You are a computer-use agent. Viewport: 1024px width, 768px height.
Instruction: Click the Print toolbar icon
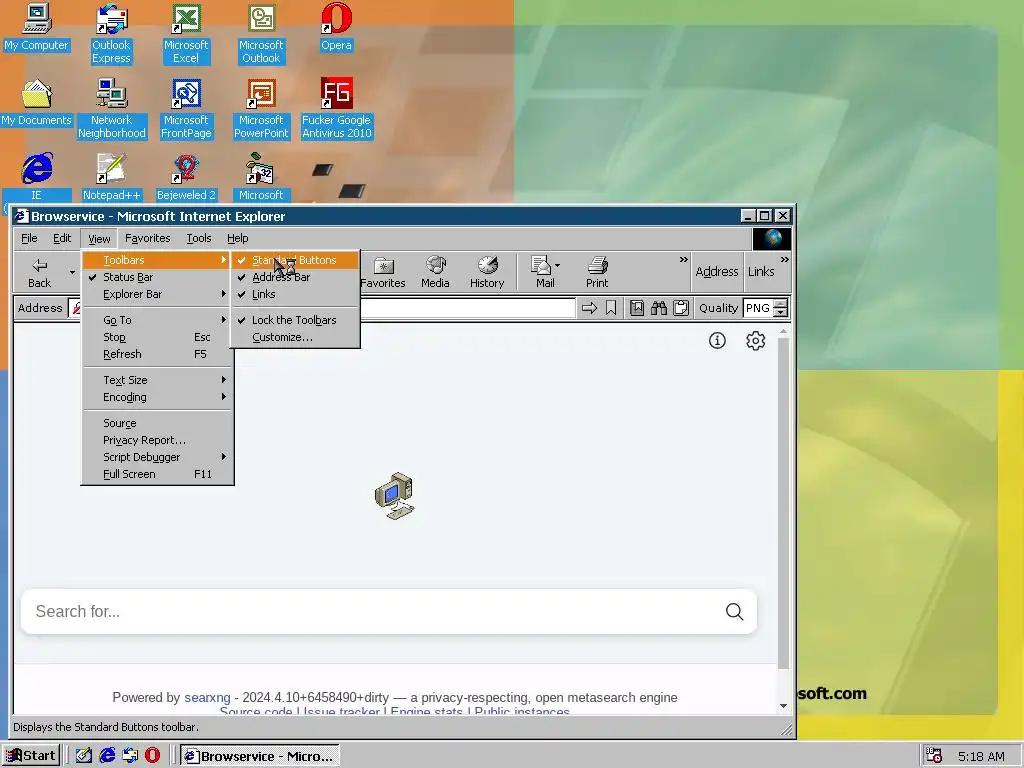[597, 272]
